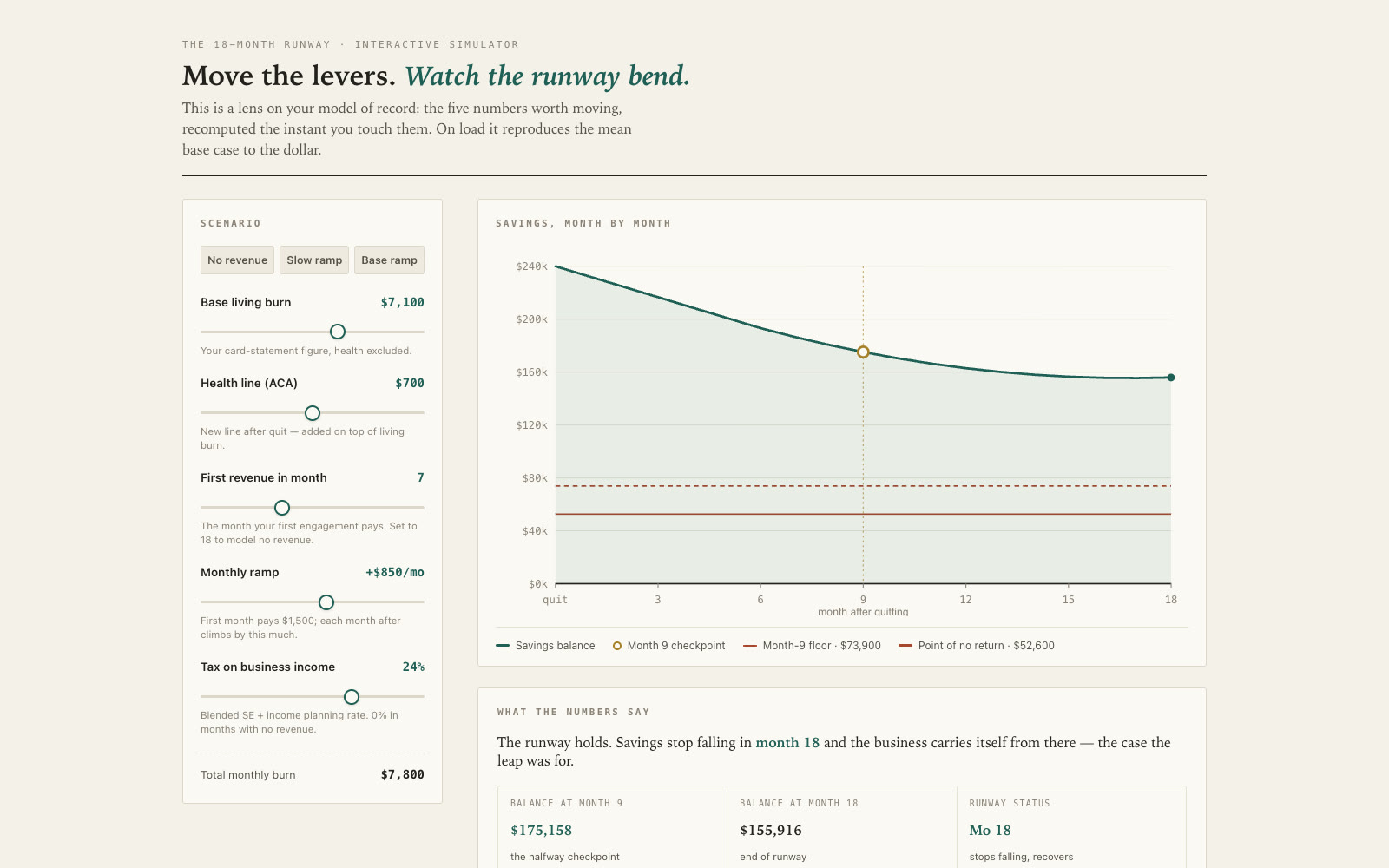
Task: Click the month after quitting axis title
Action: tap(863, 612)
